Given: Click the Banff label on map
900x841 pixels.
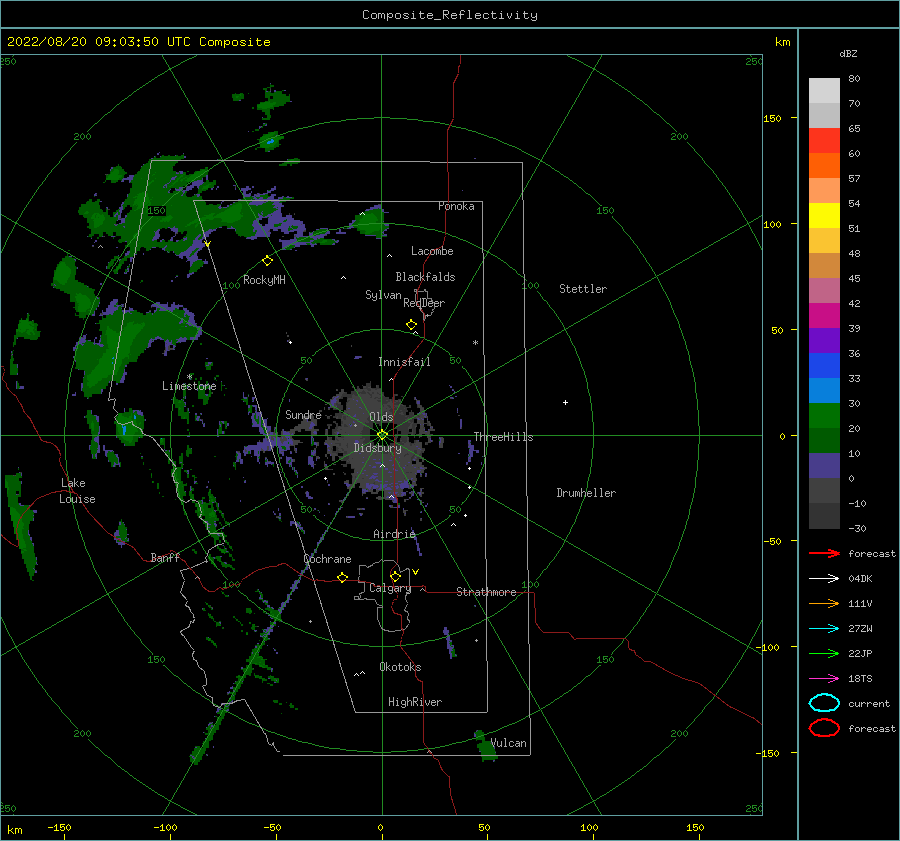Looking at the screenshot, I should (165, 557).
